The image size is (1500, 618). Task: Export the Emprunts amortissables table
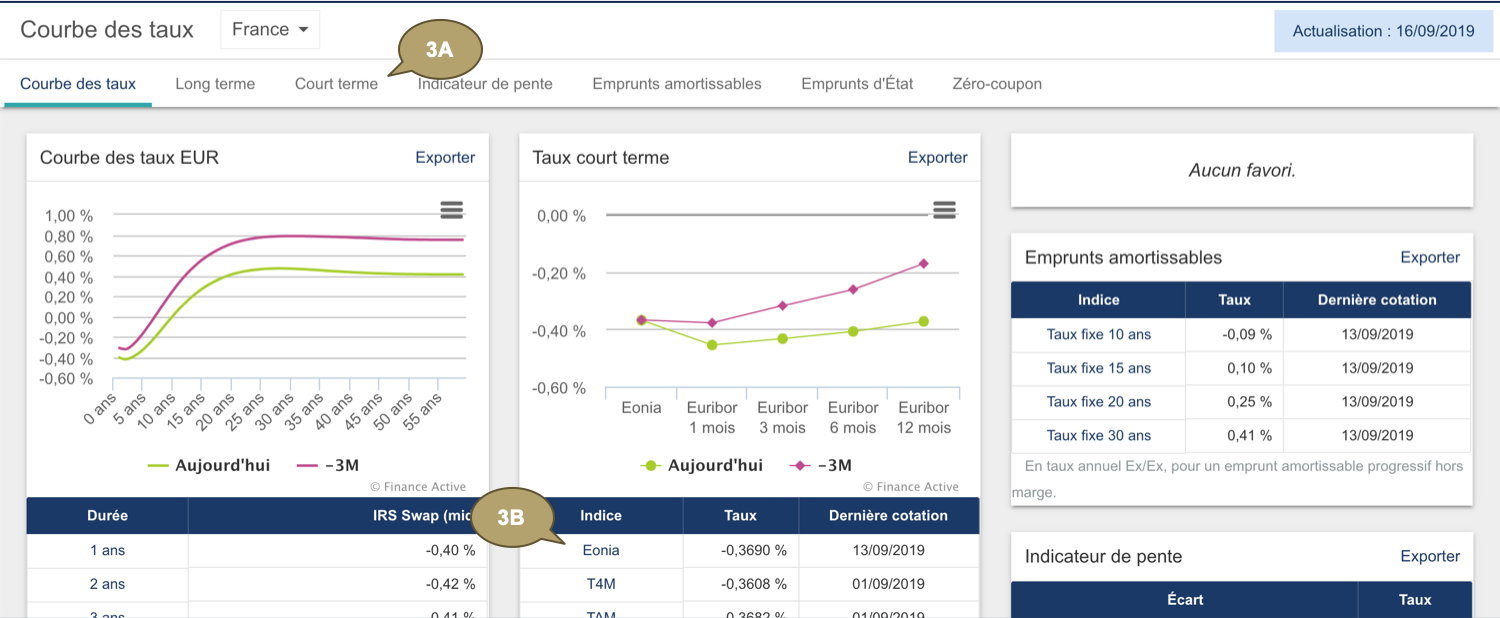(x=1430, y=257)
